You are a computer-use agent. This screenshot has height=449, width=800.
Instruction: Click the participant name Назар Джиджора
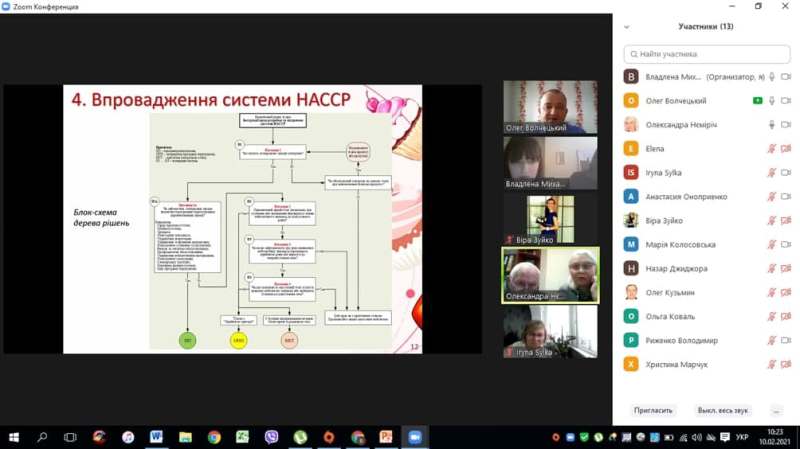point(677,269)
